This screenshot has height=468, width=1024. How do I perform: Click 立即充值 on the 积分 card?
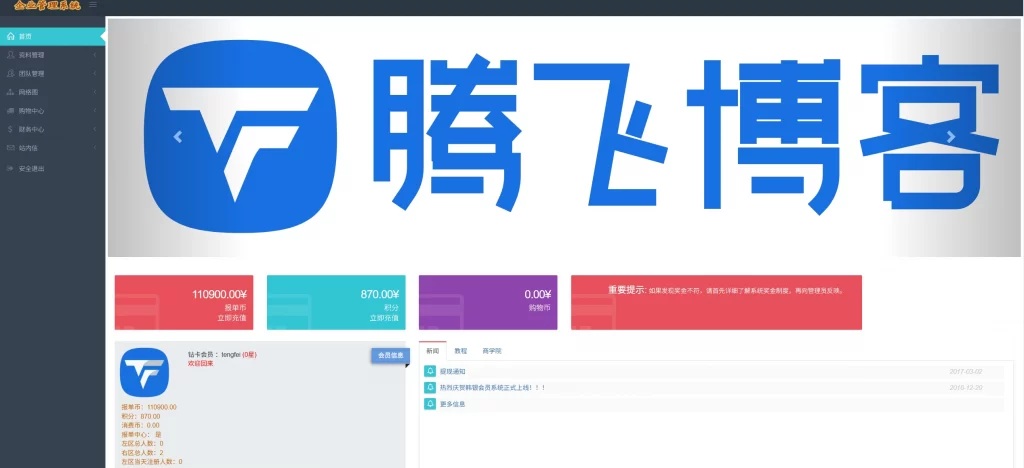(384, 318)
